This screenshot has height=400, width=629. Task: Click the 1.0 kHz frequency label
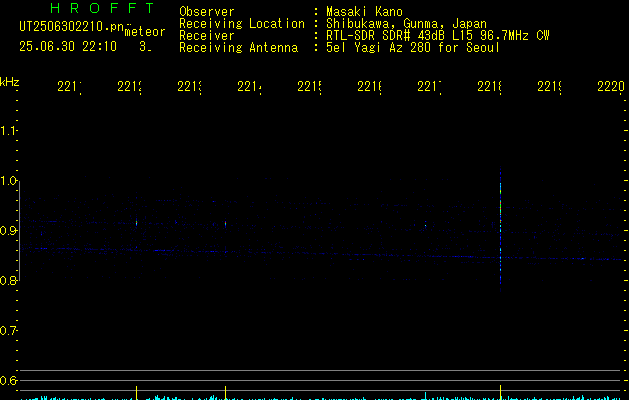(x=8, y=181)
